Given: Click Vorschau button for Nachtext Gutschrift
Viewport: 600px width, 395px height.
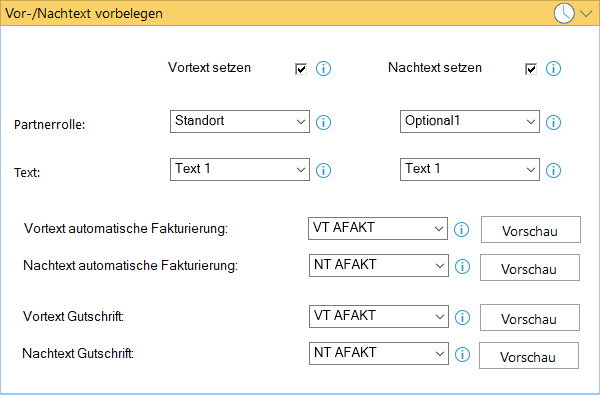Looking at the screenshot, I should 529,356.
